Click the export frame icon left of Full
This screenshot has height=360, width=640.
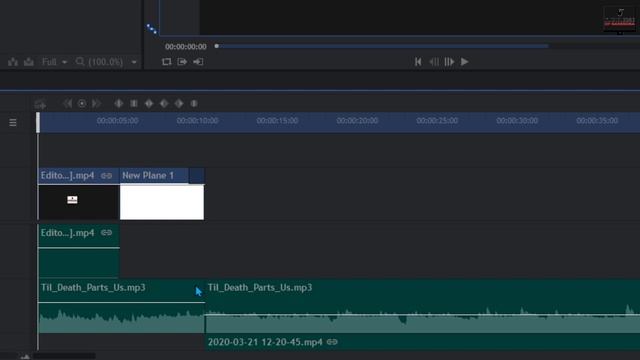[29, 62]
